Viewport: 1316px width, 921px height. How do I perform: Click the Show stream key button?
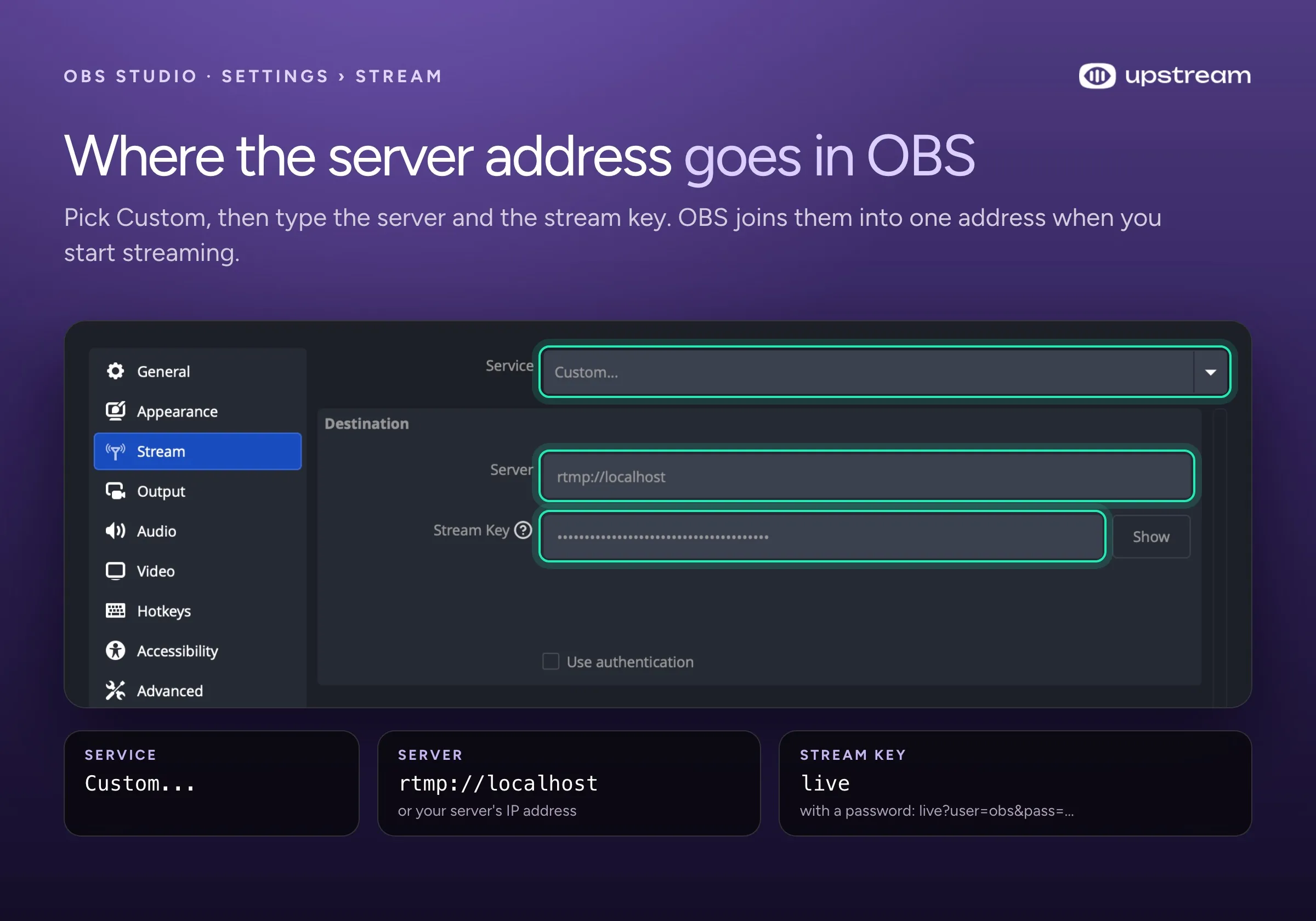(x=1151, y=537)
